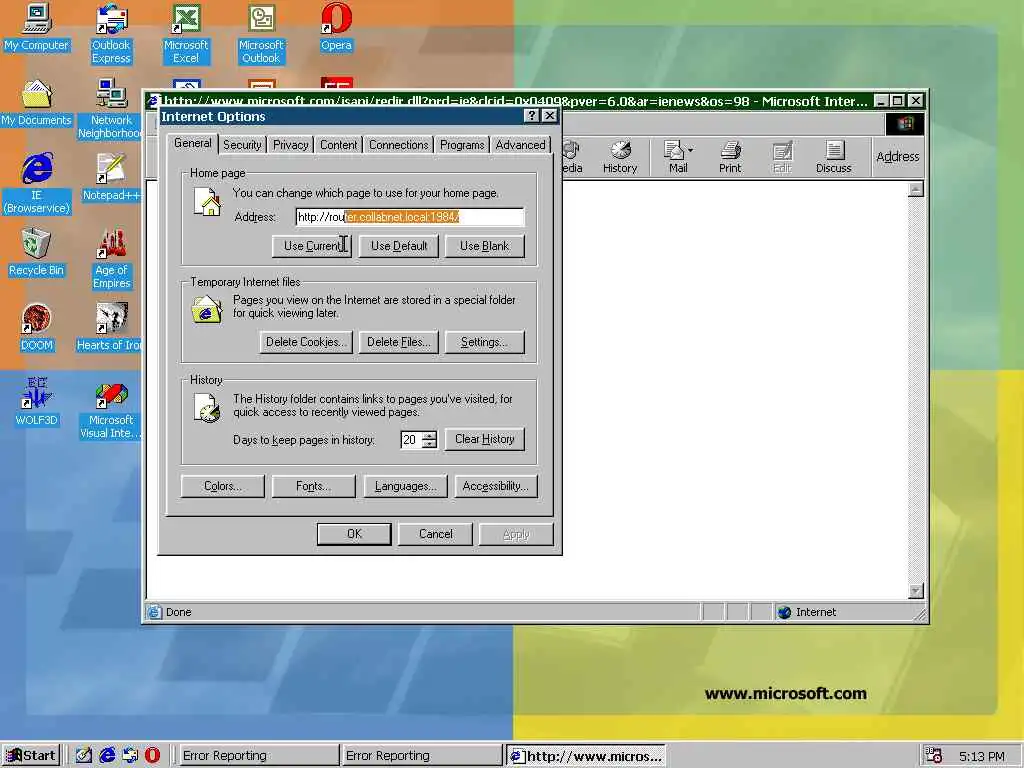The image size is (1024, 768).
Task: Click the Use Default button
Action: pyautogui.click(x=399, y=246)
